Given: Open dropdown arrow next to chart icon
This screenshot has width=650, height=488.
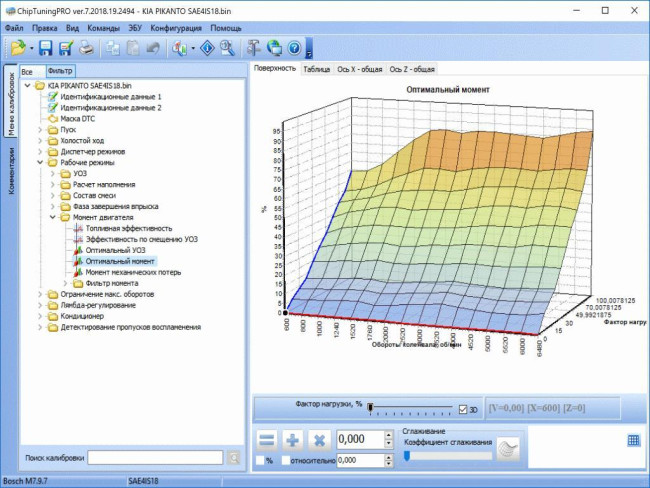Looking at the screenshot, I should pos(193,49).
